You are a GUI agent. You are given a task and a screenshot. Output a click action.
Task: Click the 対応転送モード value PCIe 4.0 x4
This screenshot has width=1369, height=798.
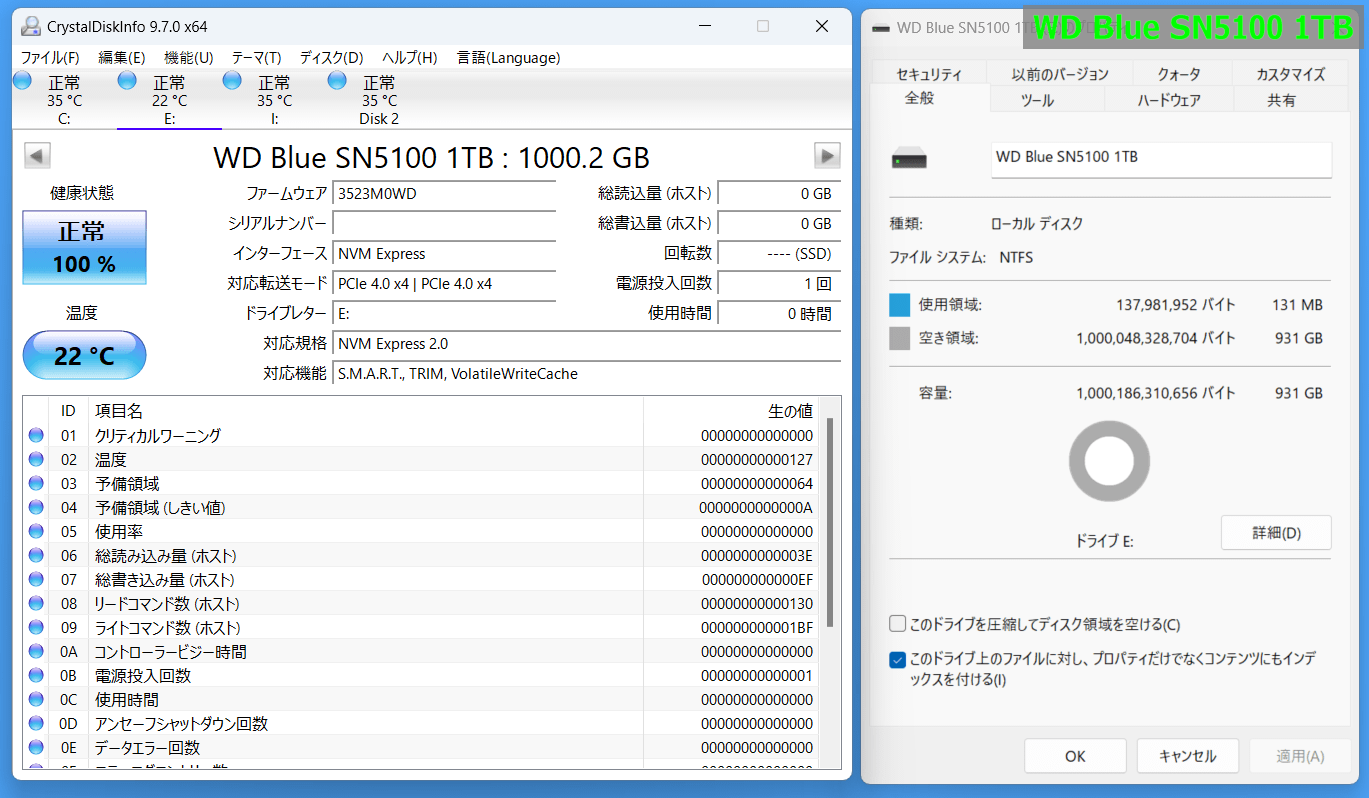pos(444,284)
